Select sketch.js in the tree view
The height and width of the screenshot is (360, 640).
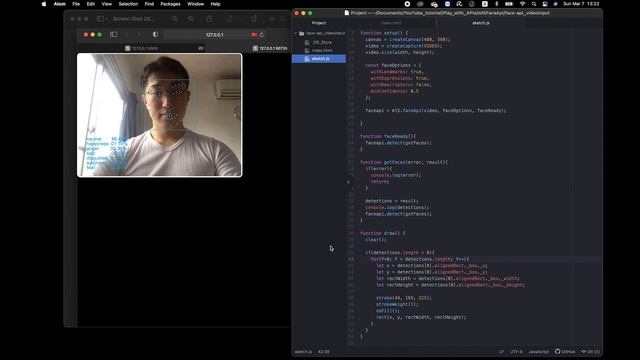click(x=319, y=59)
